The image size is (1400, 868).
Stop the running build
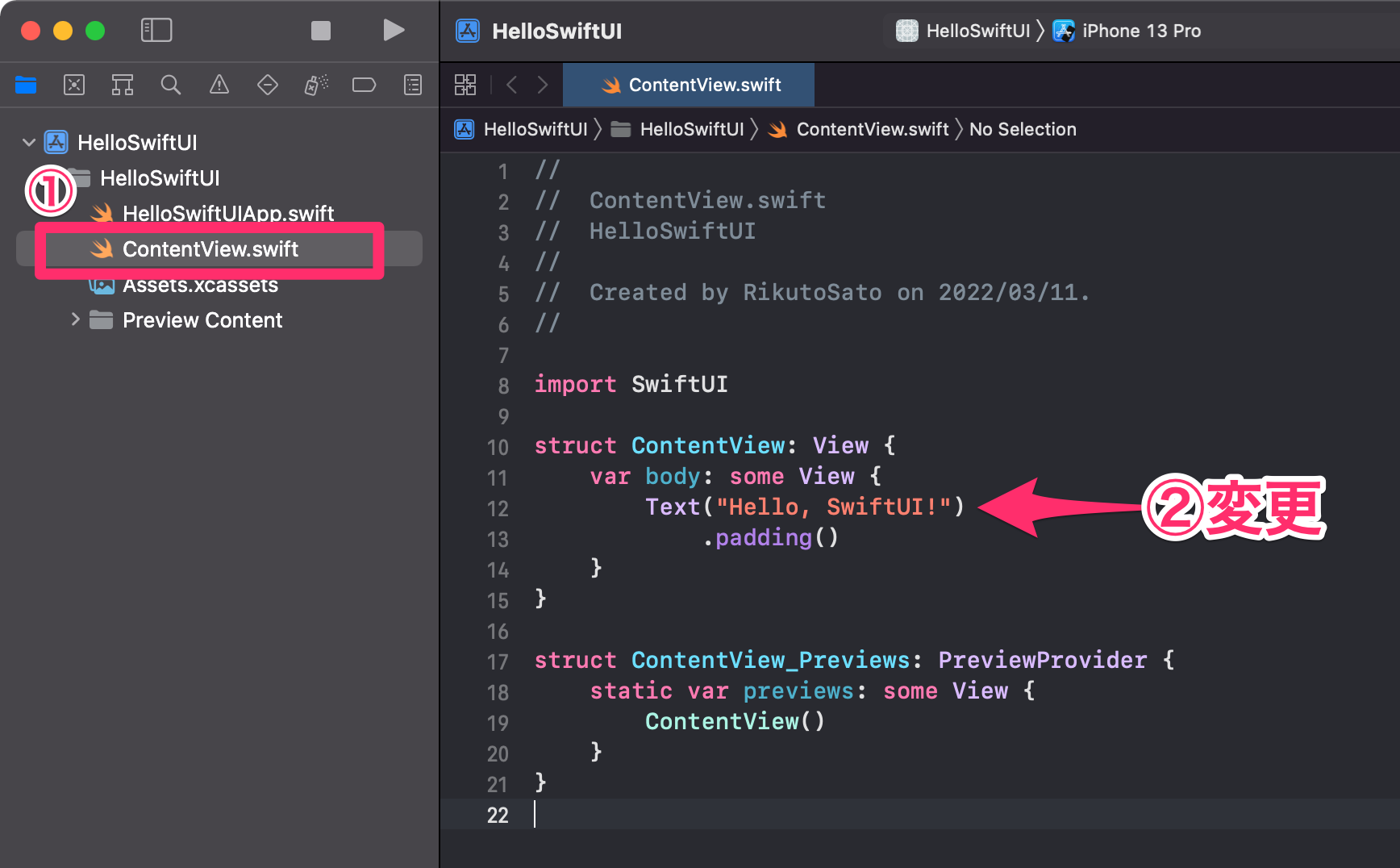[321, 31]
